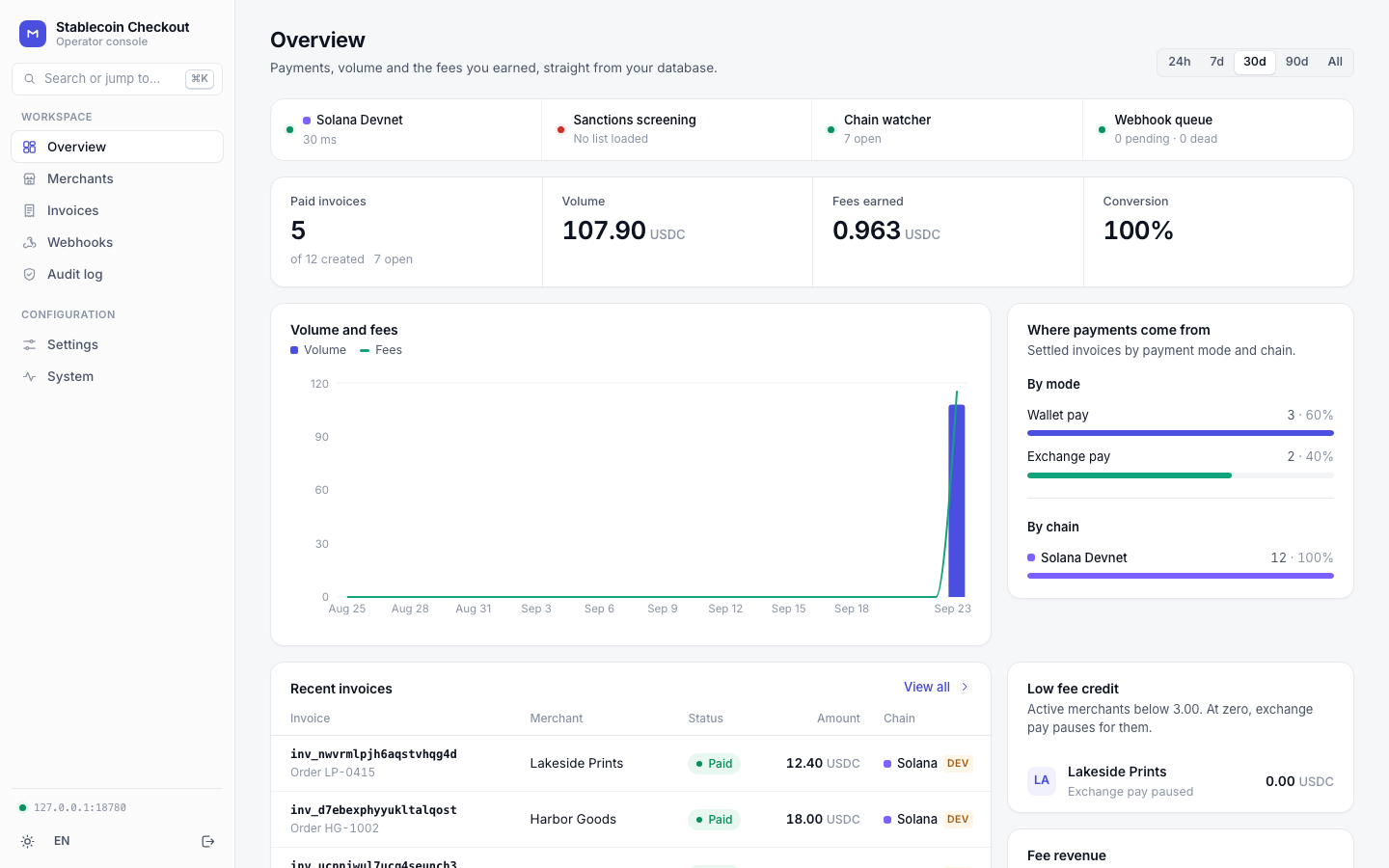The height and width of the screenshot is (868, 1389).
Task: Click the System activity icon
Action: tap(30, 377)
